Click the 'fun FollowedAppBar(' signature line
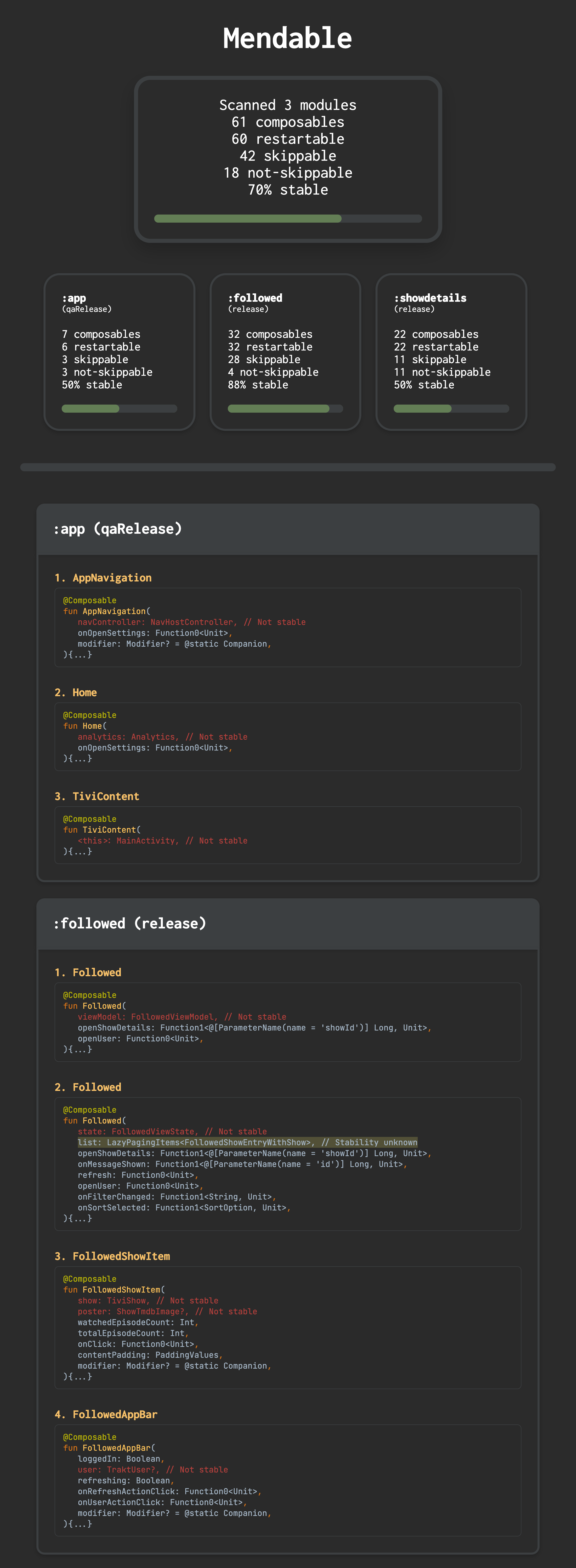Viewport: 576px width, 1568px height. pos(109,1448)
